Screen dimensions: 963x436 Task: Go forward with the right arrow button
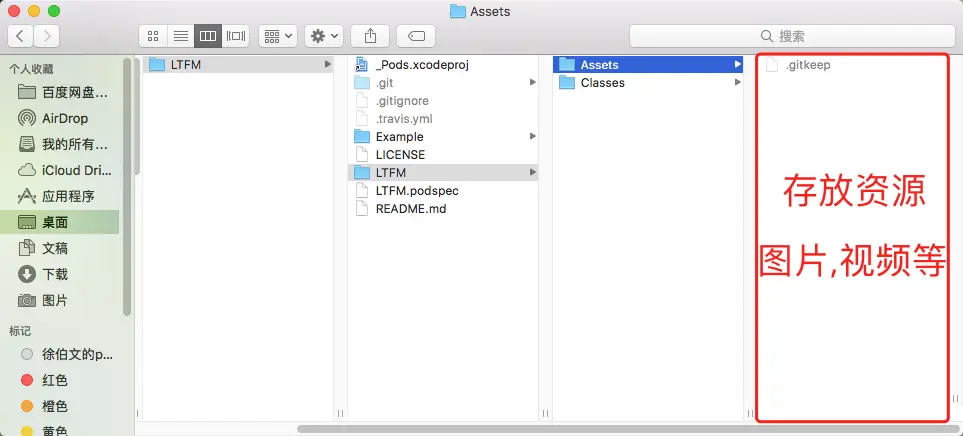pyautogui.click(x=47, y=36)
